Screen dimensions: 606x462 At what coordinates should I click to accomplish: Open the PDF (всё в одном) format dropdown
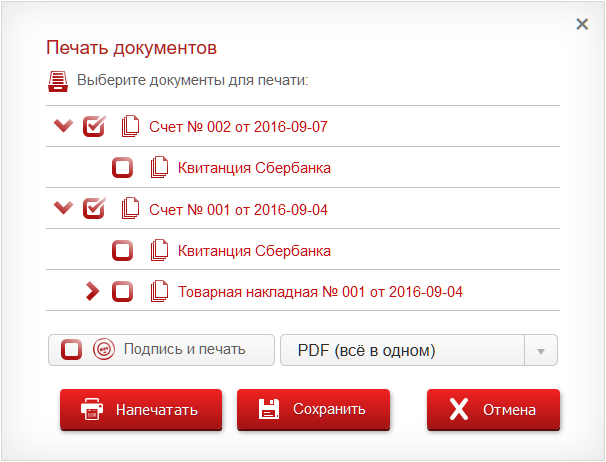tap(419, 350)
